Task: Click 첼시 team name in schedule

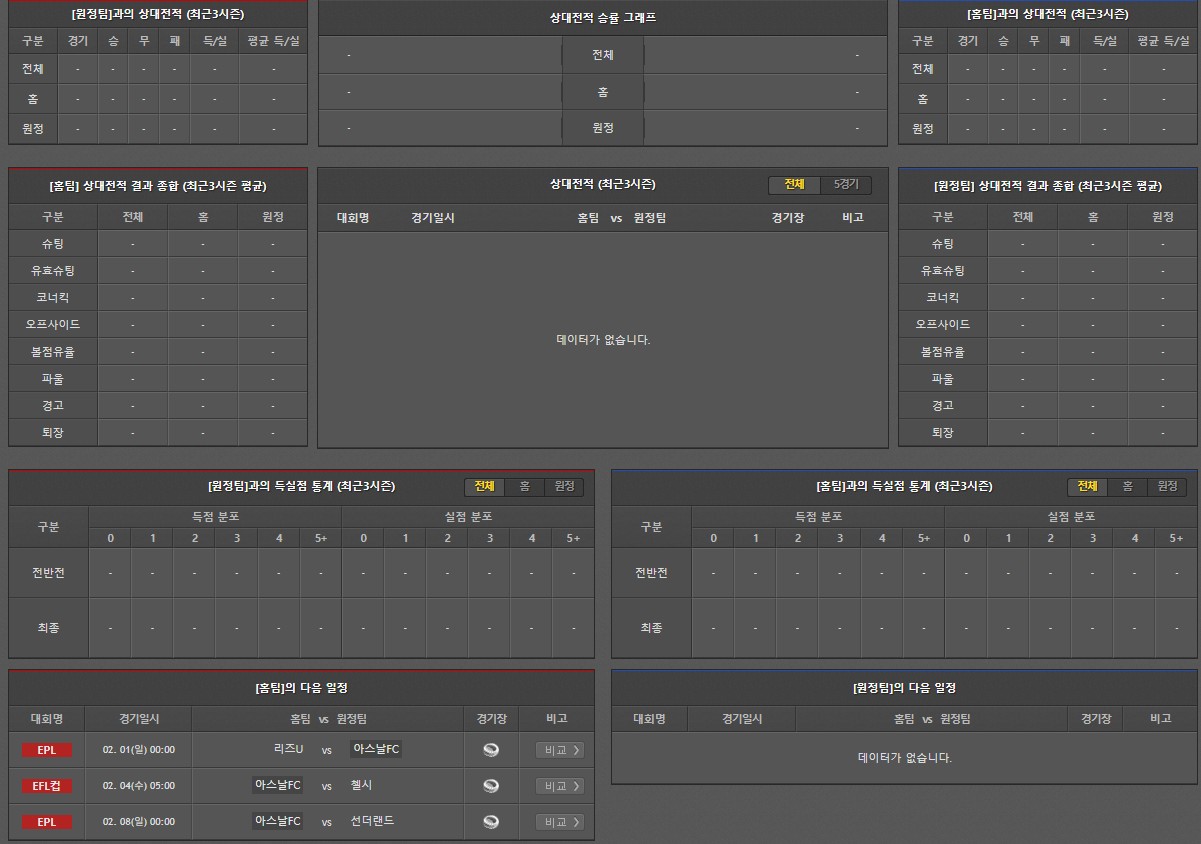Action: click(x=362, y=785)
